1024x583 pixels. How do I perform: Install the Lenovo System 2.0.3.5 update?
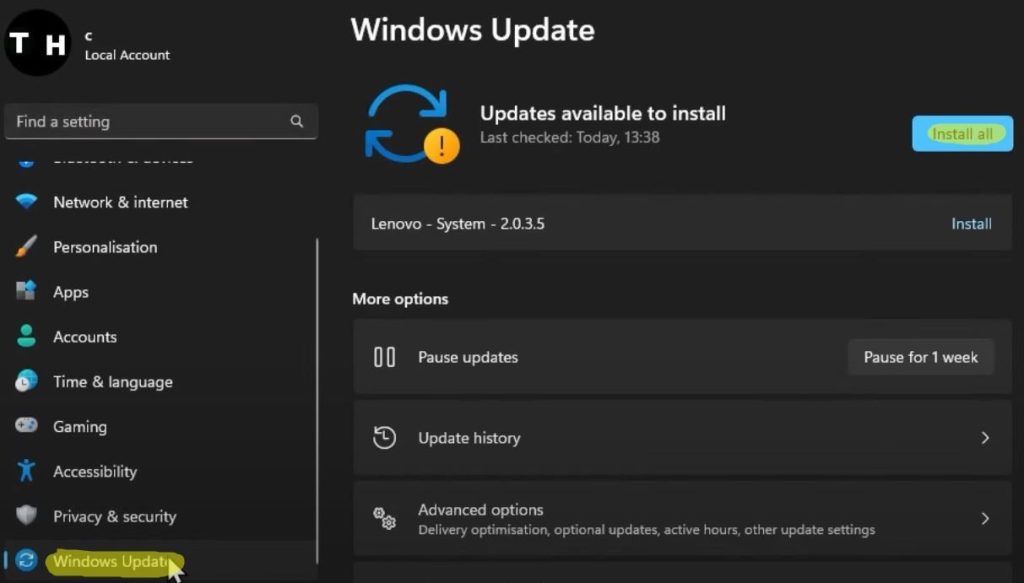(971, 224)
